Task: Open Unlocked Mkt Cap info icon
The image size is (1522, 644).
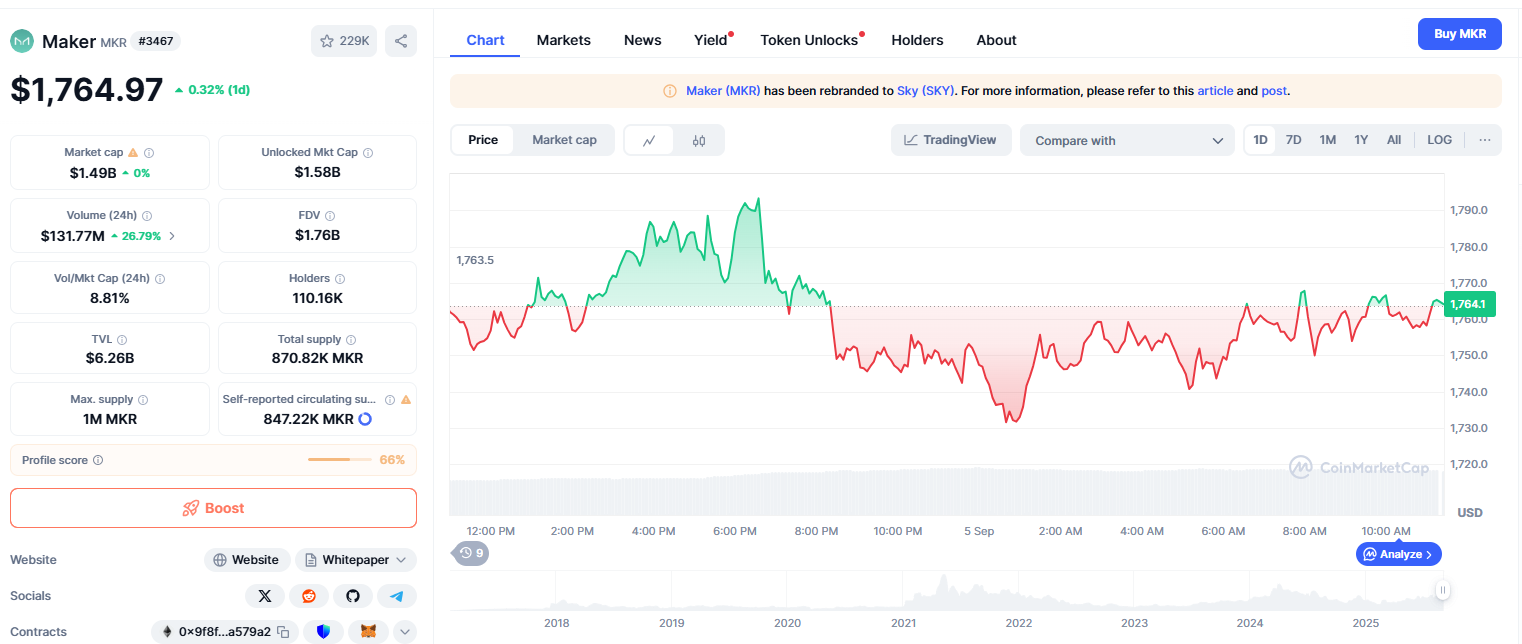Action: tap(368, 153)
